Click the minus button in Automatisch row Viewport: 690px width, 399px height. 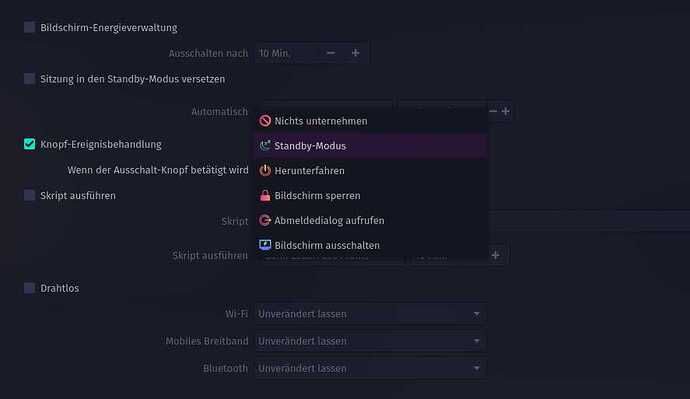(493, 111)
